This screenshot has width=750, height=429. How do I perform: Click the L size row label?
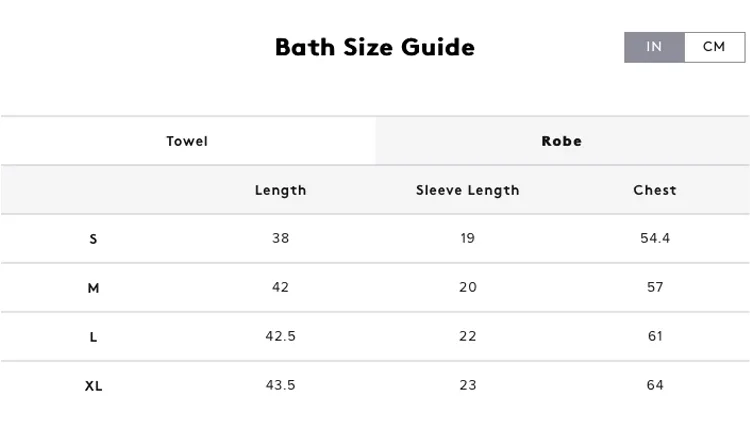(94, 337)
